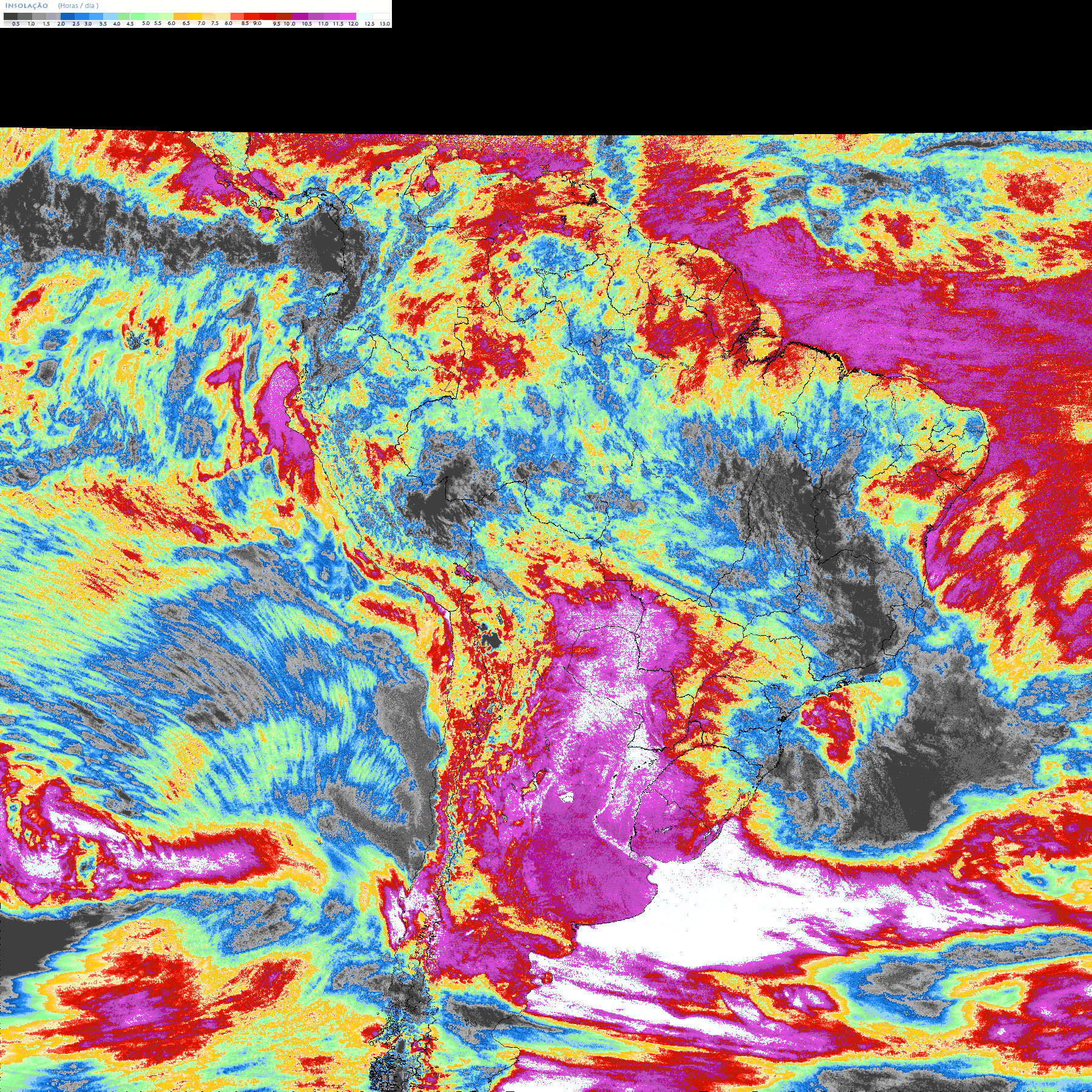This screenshot has height=1092, width=1092.
Task: Click the "(Horas / dia)" units label
Action: tap(78, 5)
